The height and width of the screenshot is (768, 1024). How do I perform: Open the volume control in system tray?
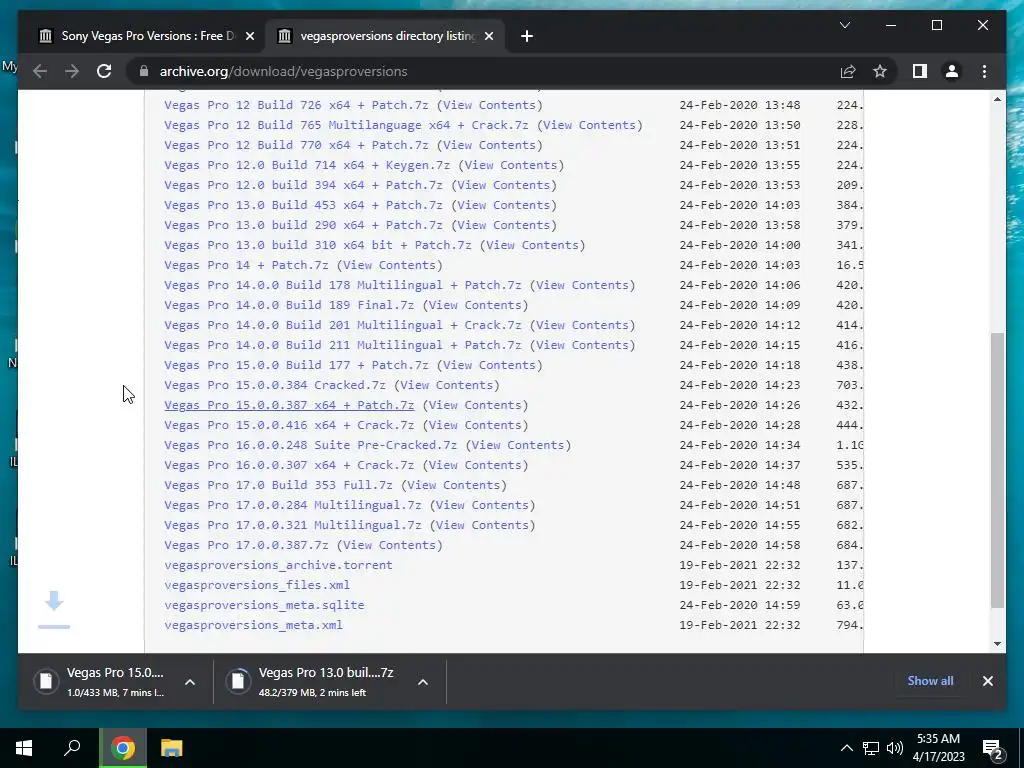[895, 748]
